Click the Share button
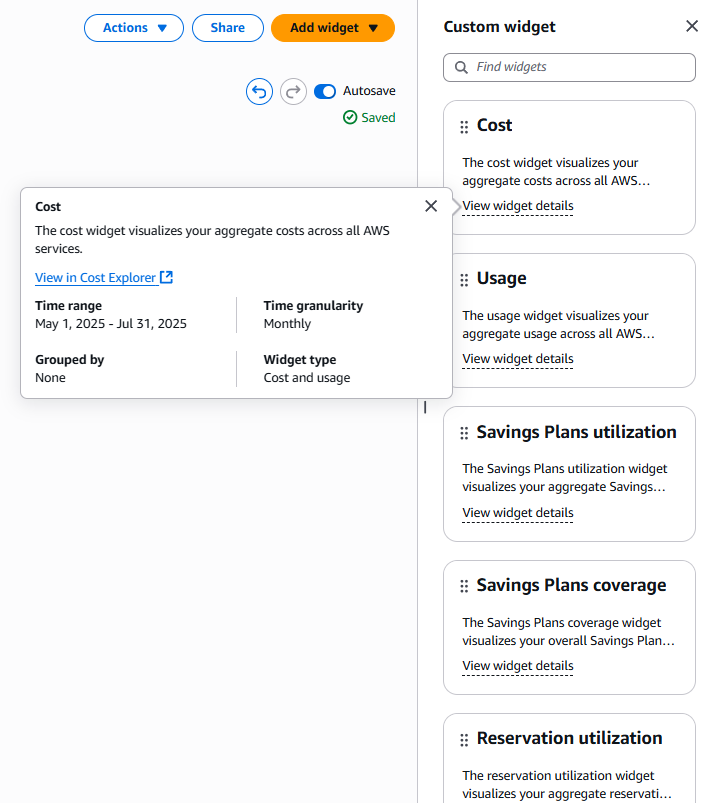 coord(228,28)
